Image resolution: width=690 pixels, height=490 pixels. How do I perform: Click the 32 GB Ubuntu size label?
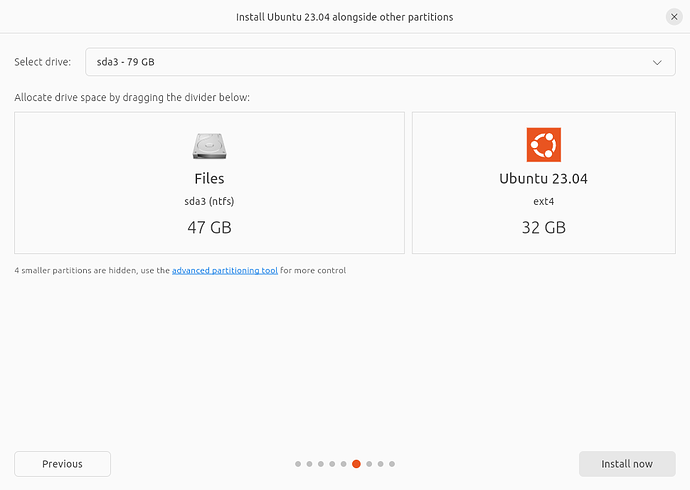click(x=543, y=227)
